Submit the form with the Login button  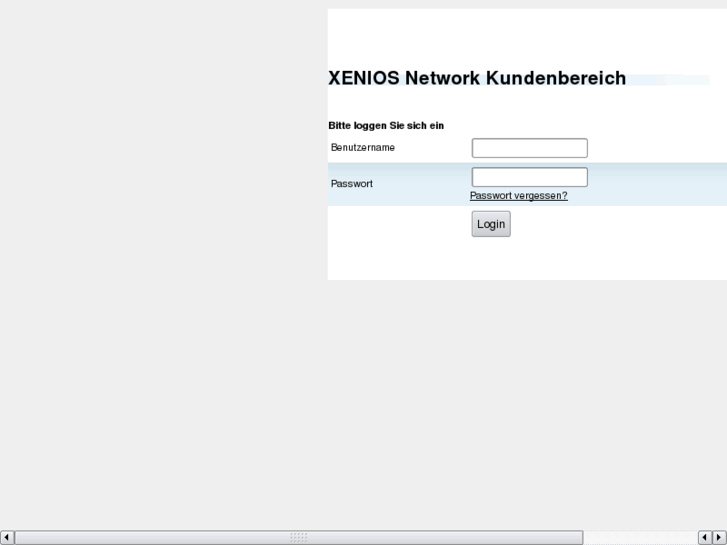[491, 224]
